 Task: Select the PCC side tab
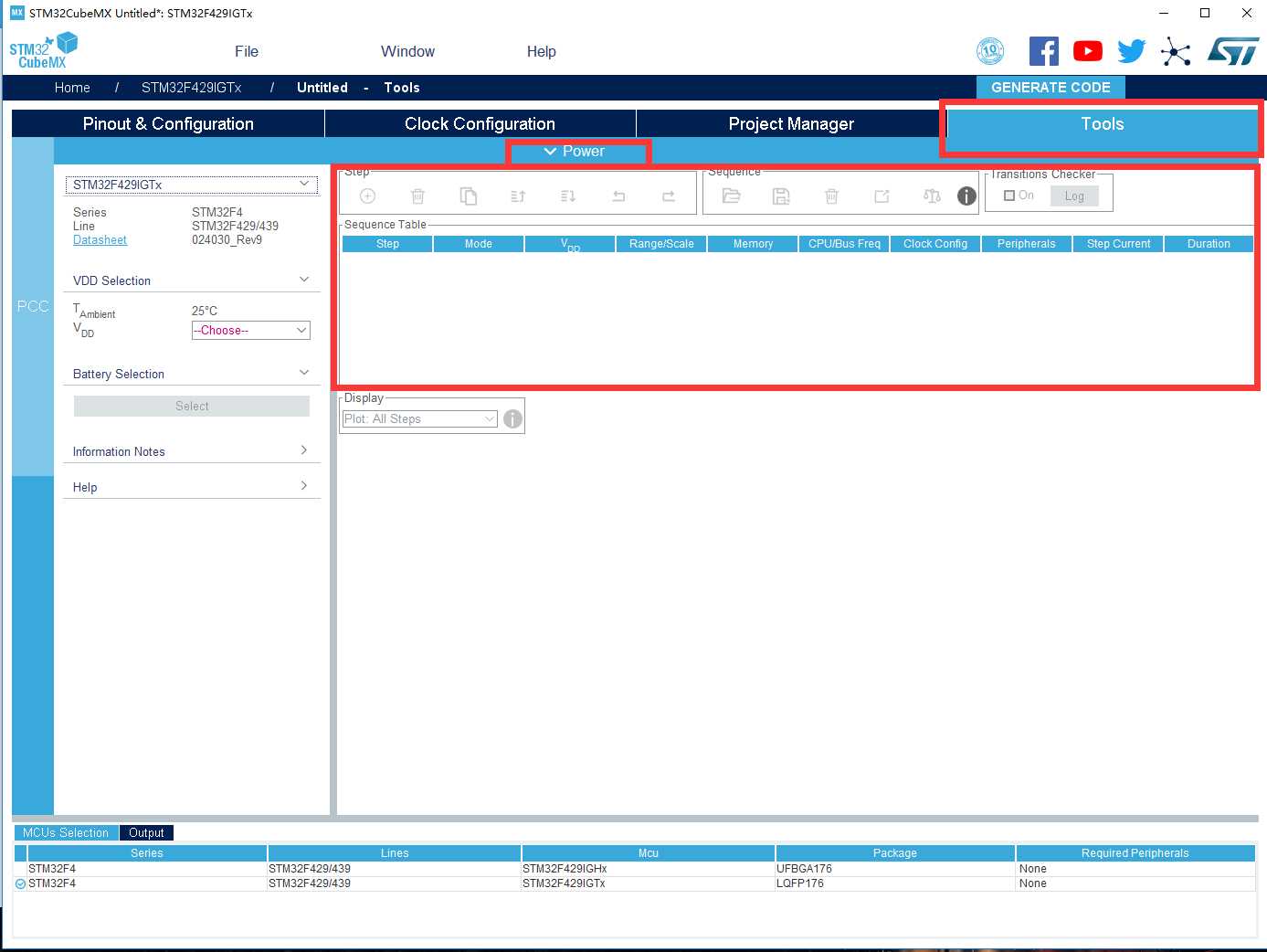[x=33, y=306]
